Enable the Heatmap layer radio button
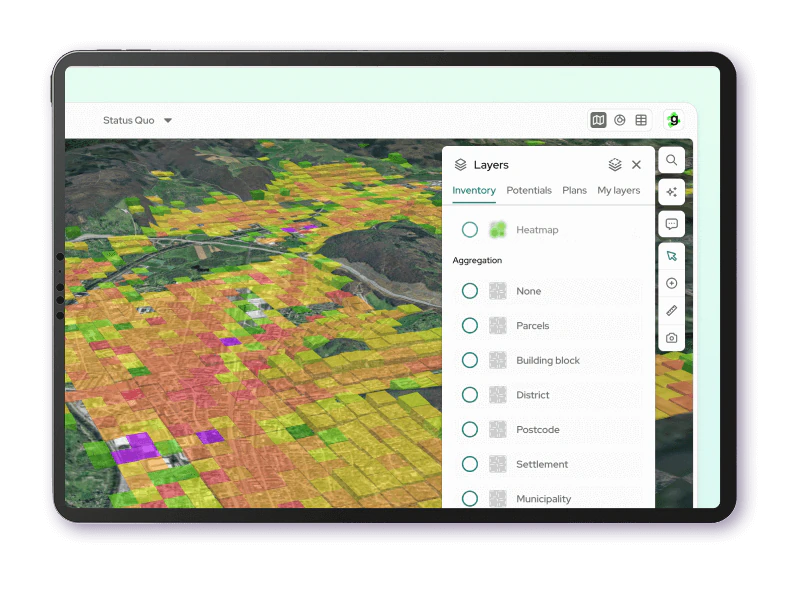This screenshot has height=594, width=798. pos(469,230)
